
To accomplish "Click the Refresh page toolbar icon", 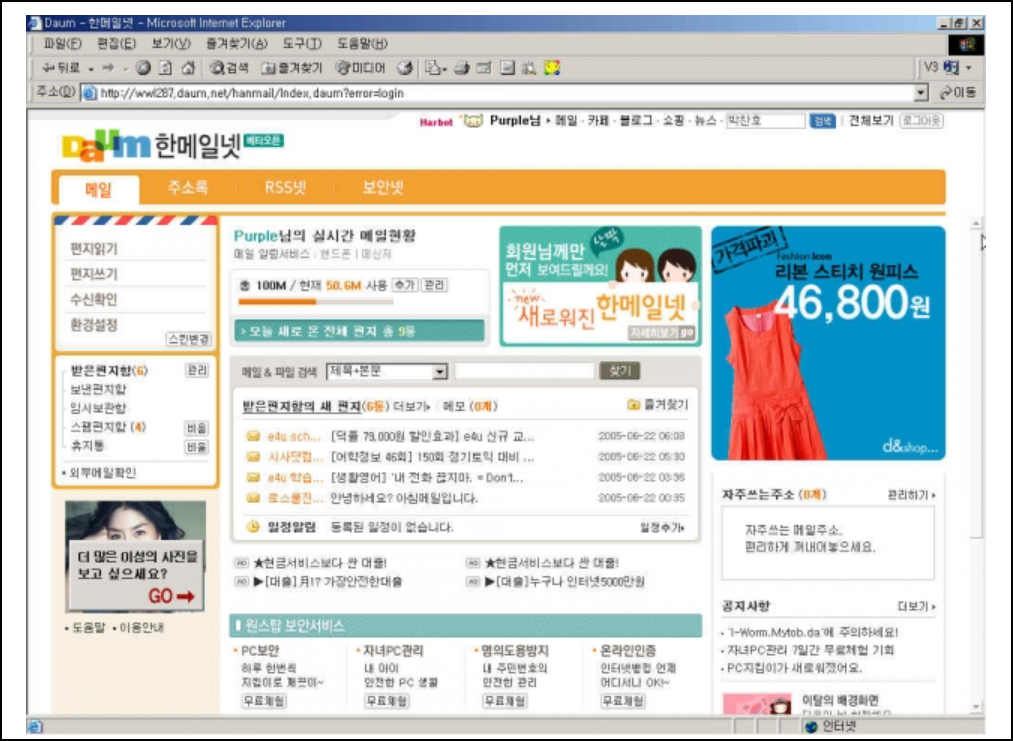I will click(165, 68).
